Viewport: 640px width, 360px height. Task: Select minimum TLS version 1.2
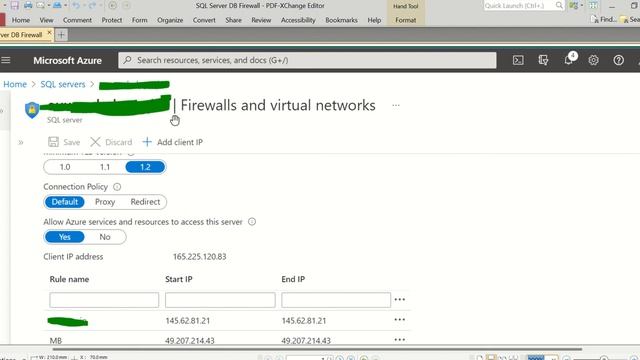[145, 167]
